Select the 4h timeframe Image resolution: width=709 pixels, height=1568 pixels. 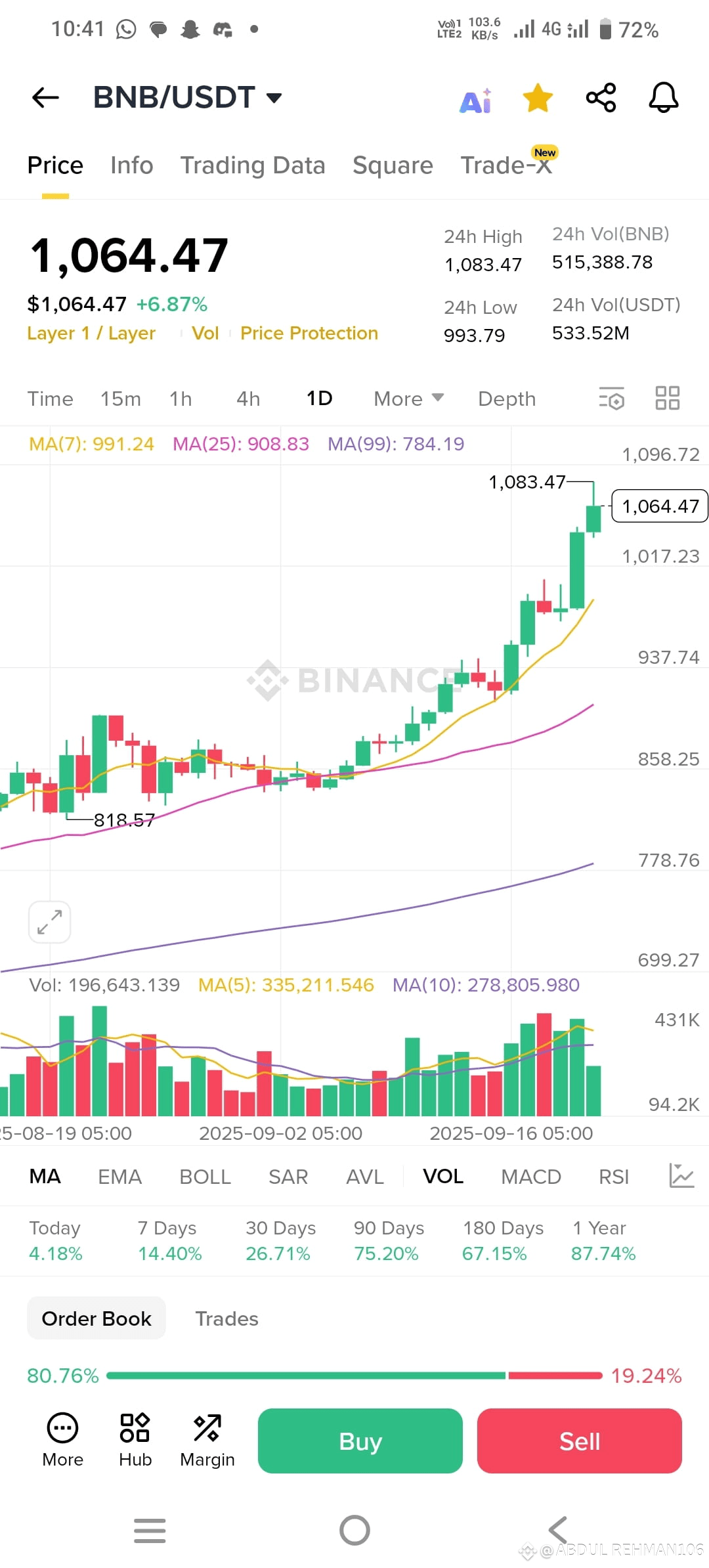coord(248,399)
